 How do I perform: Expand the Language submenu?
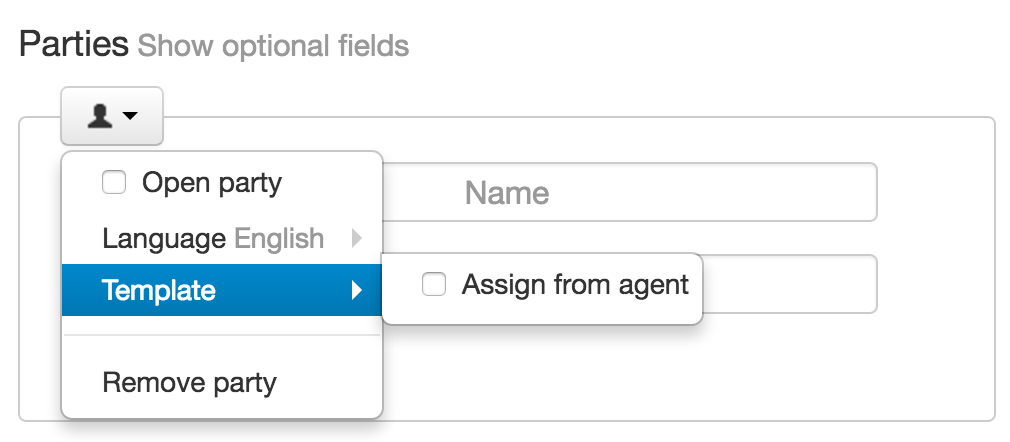click(222, 238)
